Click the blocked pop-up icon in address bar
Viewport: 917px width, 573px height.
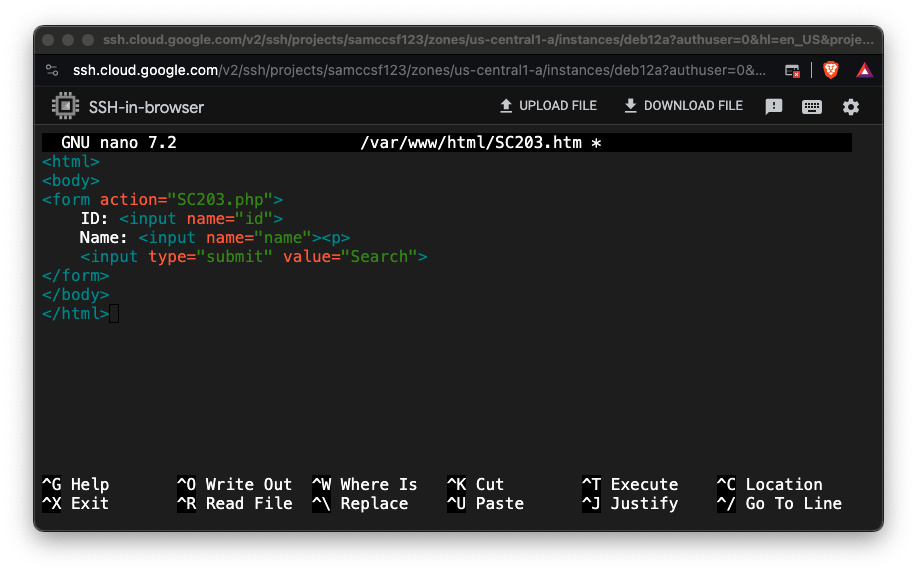pos(792,71)
